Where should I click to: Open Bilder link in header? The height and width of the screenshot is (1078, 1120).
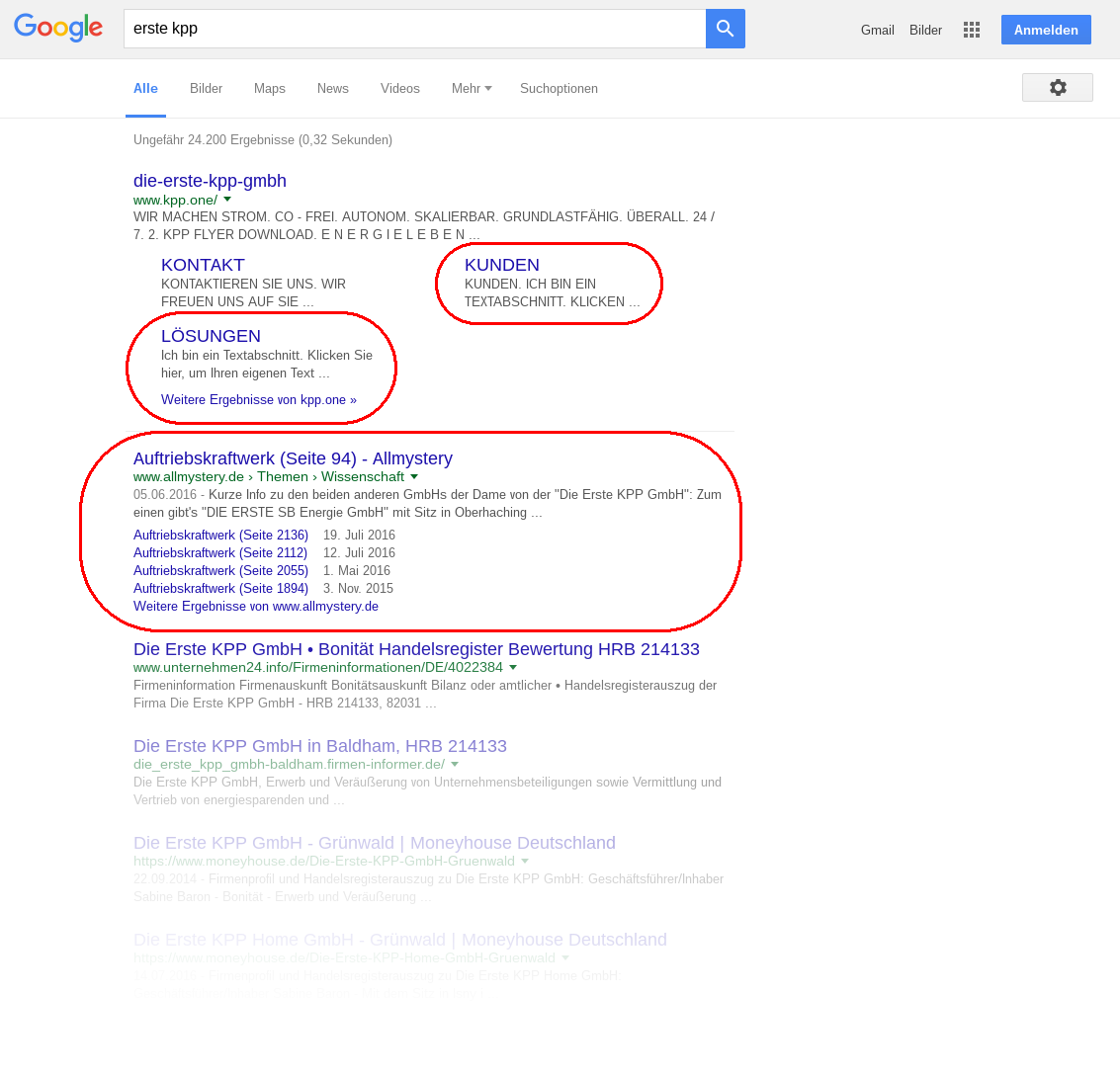925,30
